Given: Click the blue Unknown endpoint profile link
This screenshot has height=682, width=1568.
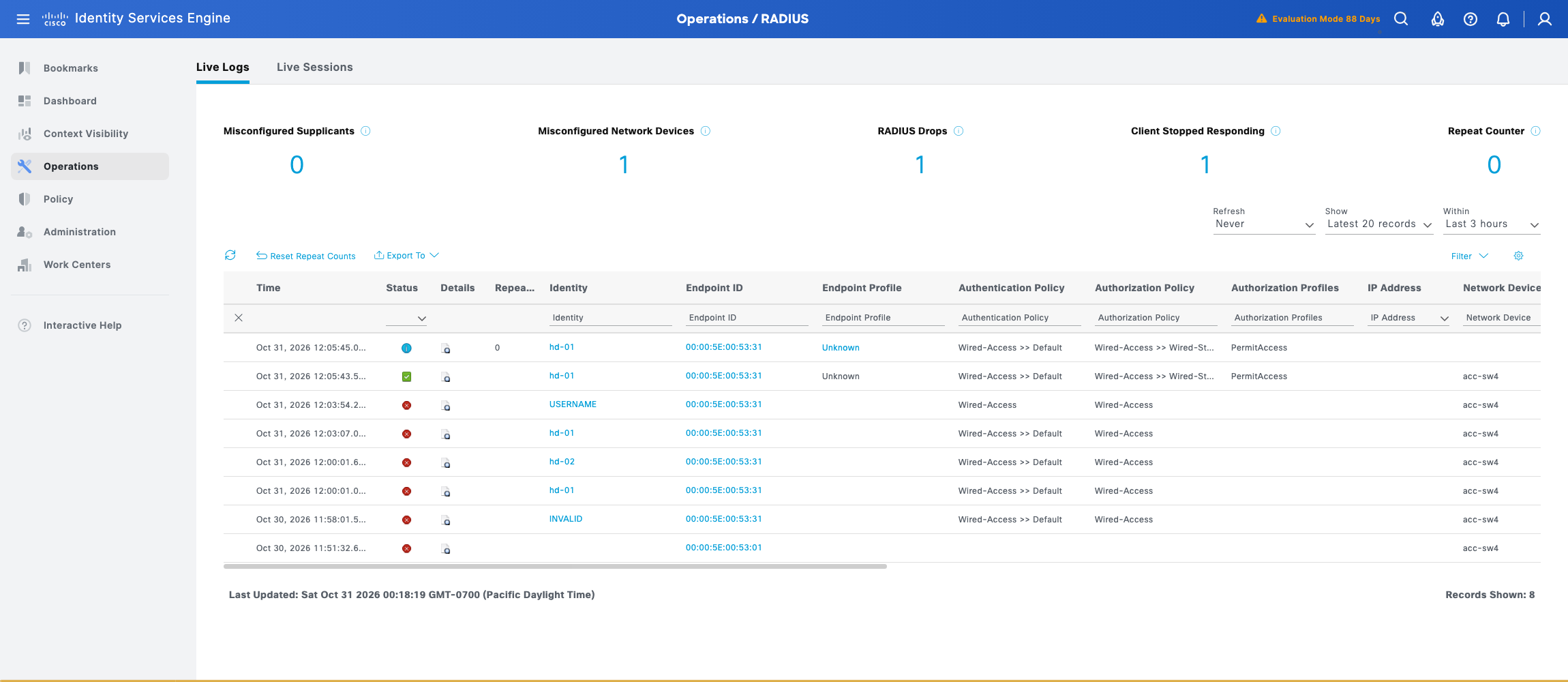Looking at the screenshot, I should (841, 348).
